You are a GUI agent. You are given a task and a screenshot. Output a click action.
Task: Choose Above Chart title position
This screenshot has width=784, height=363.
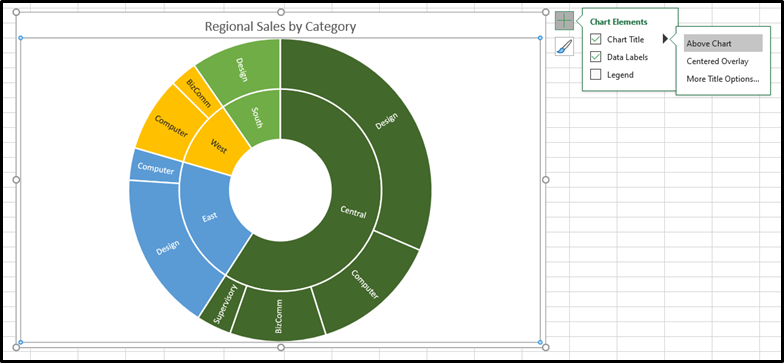pos(723,44)
